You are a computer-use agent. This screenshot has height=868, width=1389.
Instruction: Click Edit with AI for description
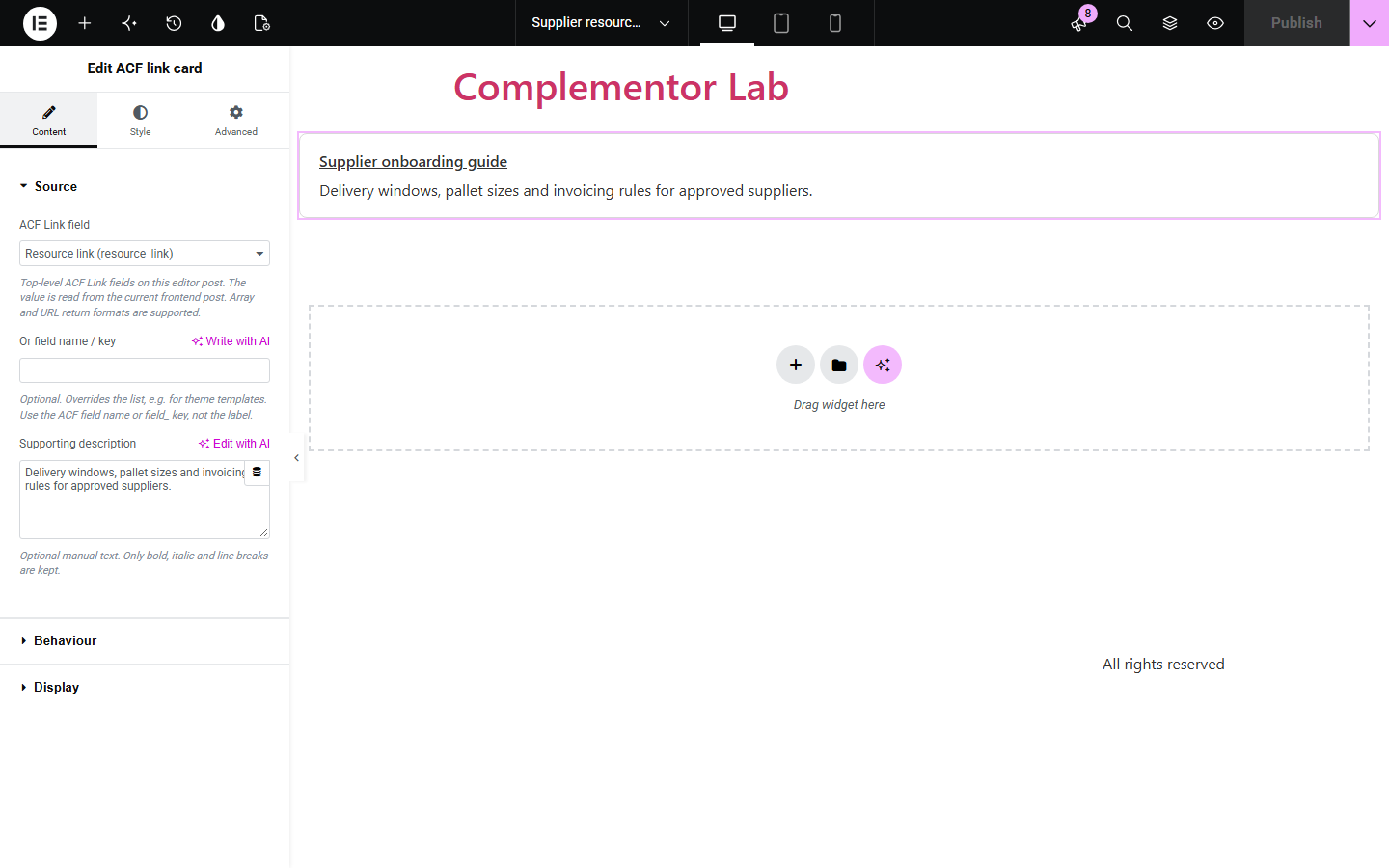(234, 444)
